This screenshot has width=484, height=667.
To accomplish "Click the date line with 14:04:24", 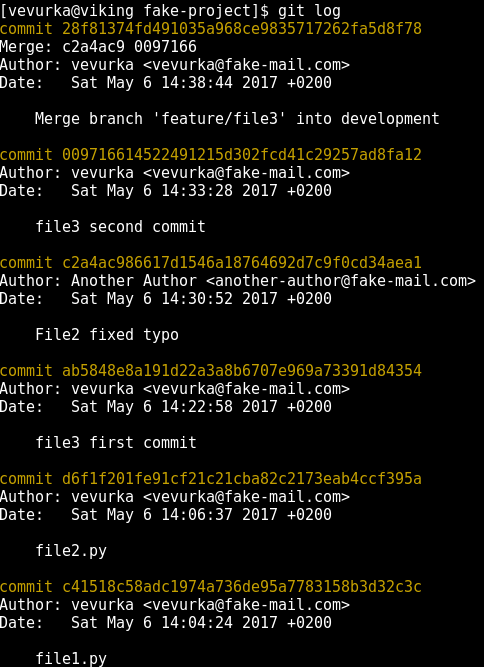I will tap(166, 623).
